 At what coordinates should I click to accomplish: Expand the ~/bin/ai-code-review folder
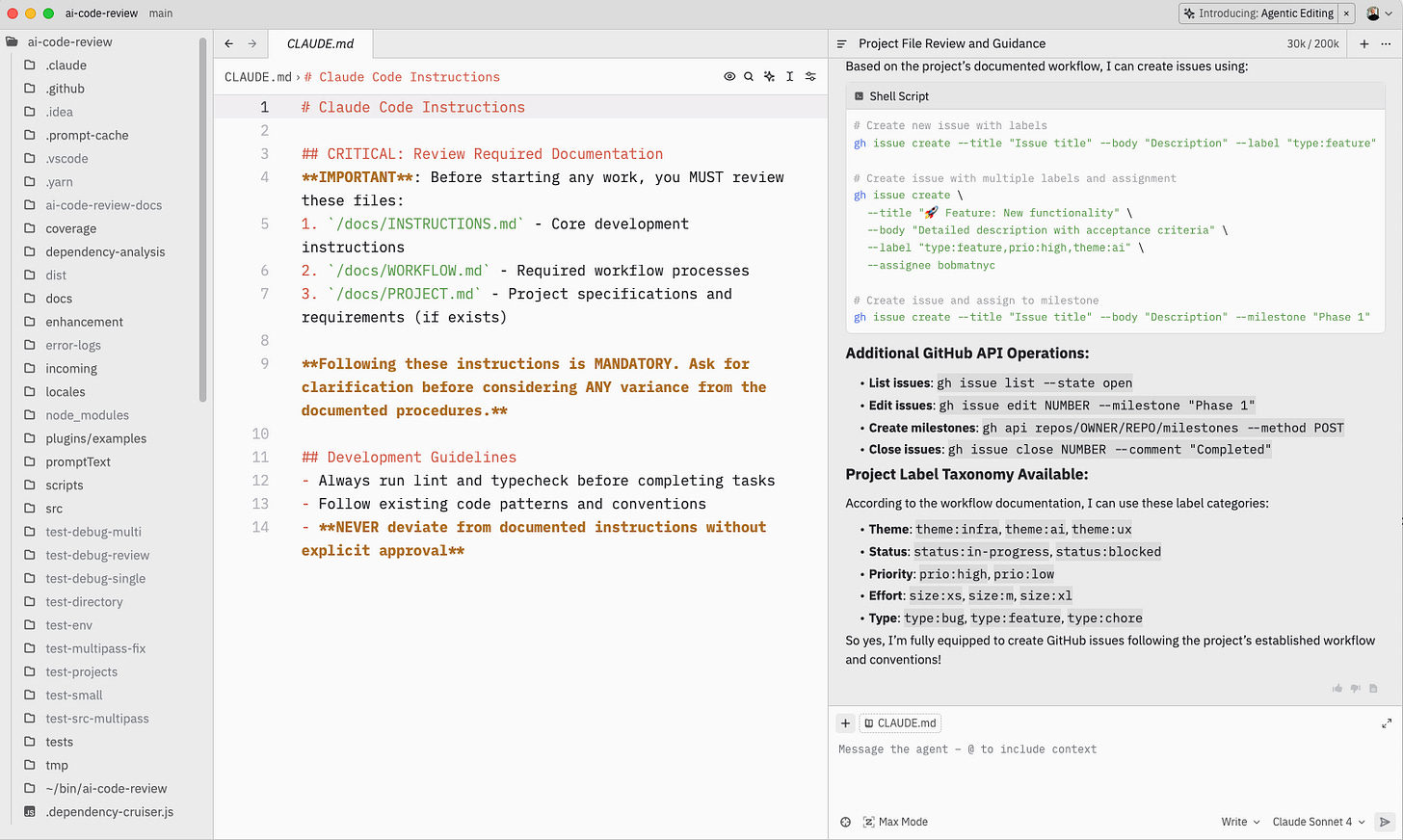pos(106,788)
